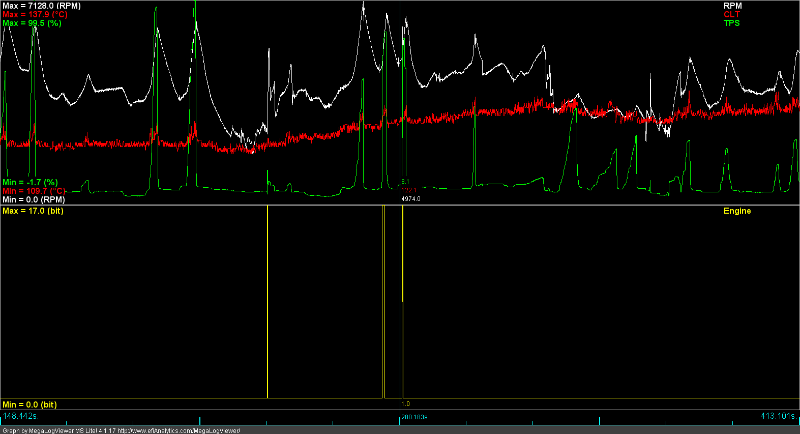800x434 pixels.
Task: Click the Max = 7128.0 (RPM) readout
Action: click(42, 6)
